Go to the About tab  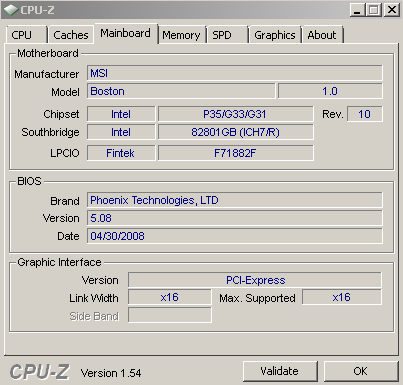click(322, 35)
